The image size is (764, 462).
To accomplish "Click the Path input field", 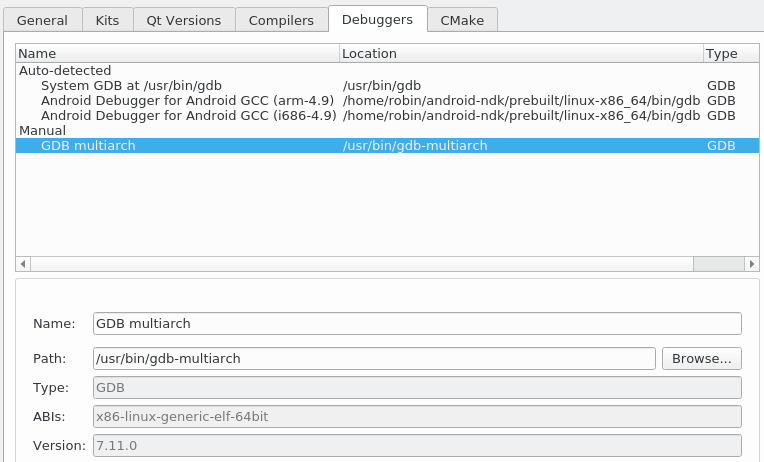I will point(374,358).
